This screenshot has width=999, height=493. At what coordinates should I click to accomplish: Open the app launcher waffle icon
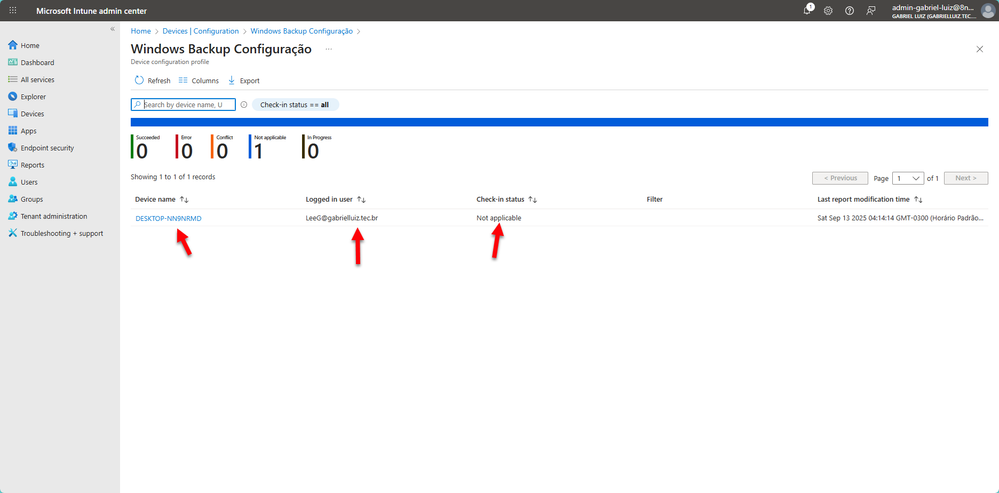click(x=13, y=11)
